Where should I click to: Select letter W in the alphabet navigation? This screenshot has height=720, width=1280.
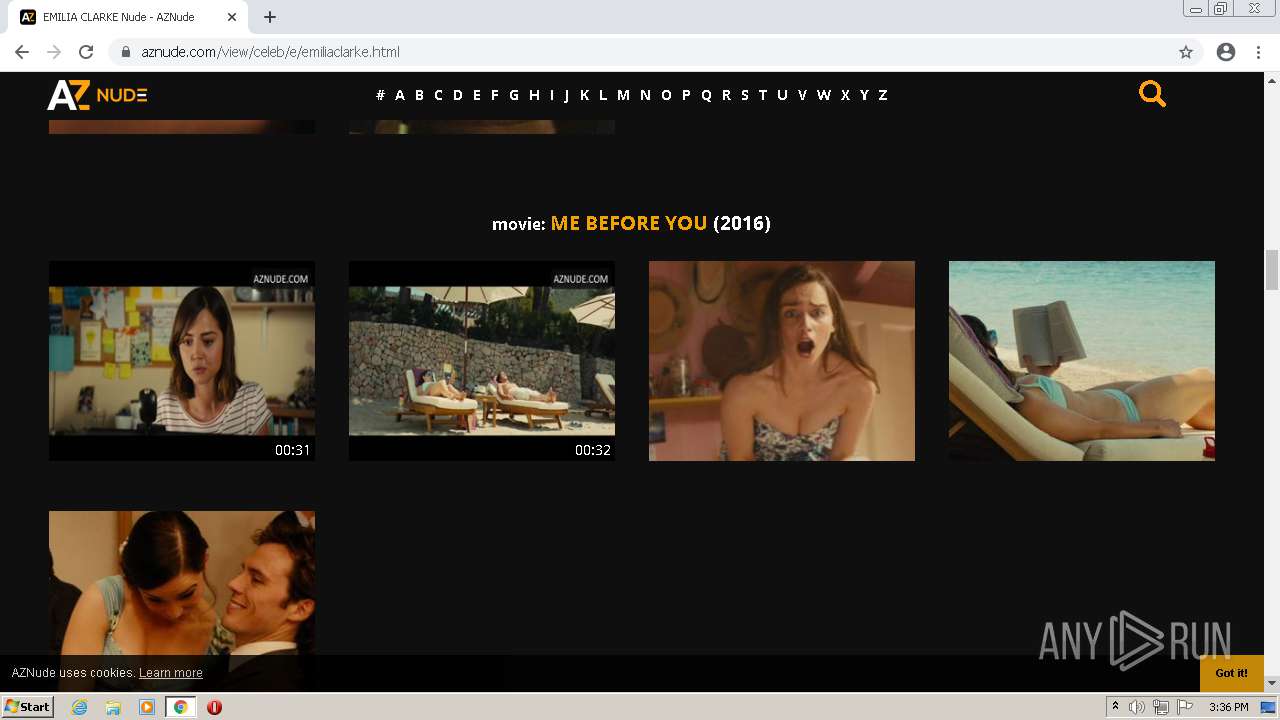tap(824, 95)
